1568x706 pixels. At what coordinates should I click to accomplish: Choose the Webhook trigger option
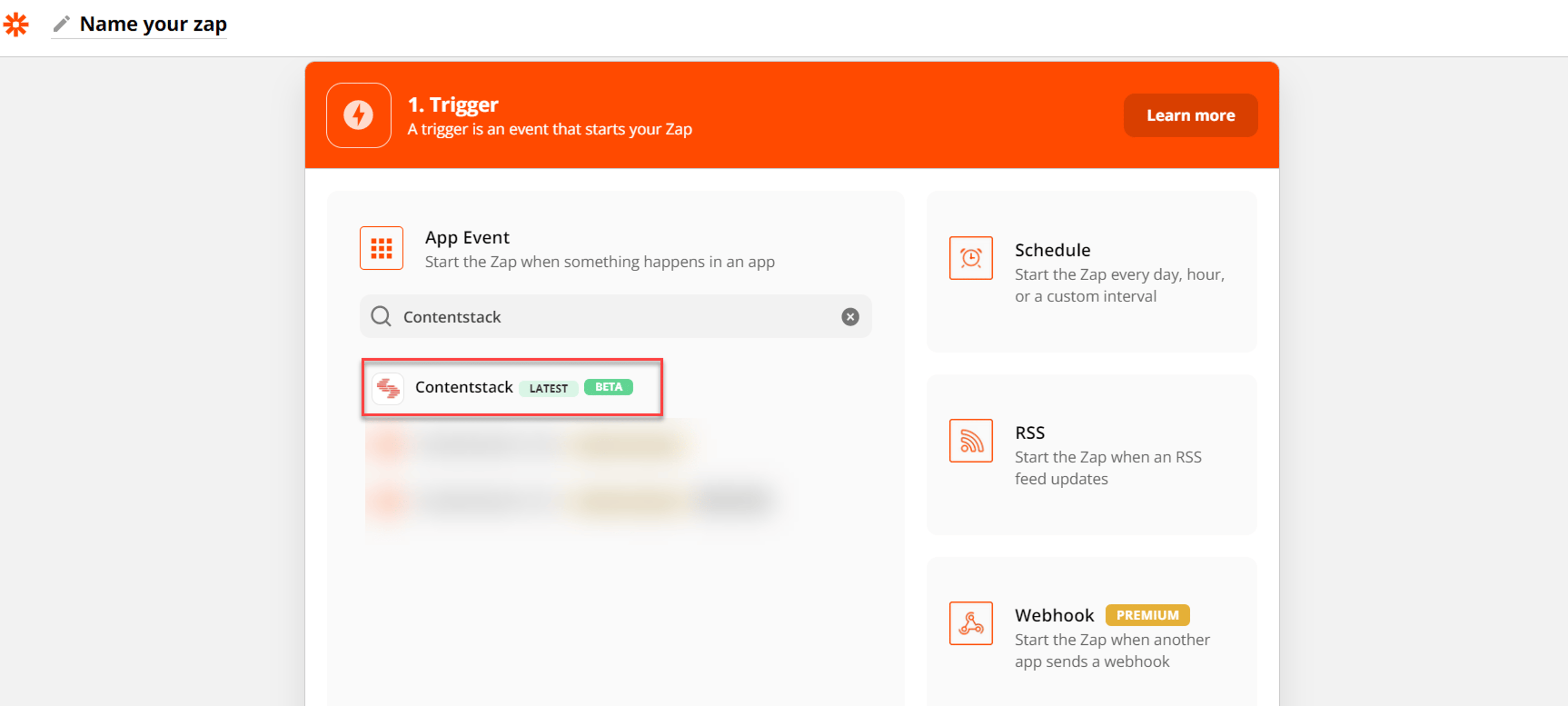tap(1091, 634)
